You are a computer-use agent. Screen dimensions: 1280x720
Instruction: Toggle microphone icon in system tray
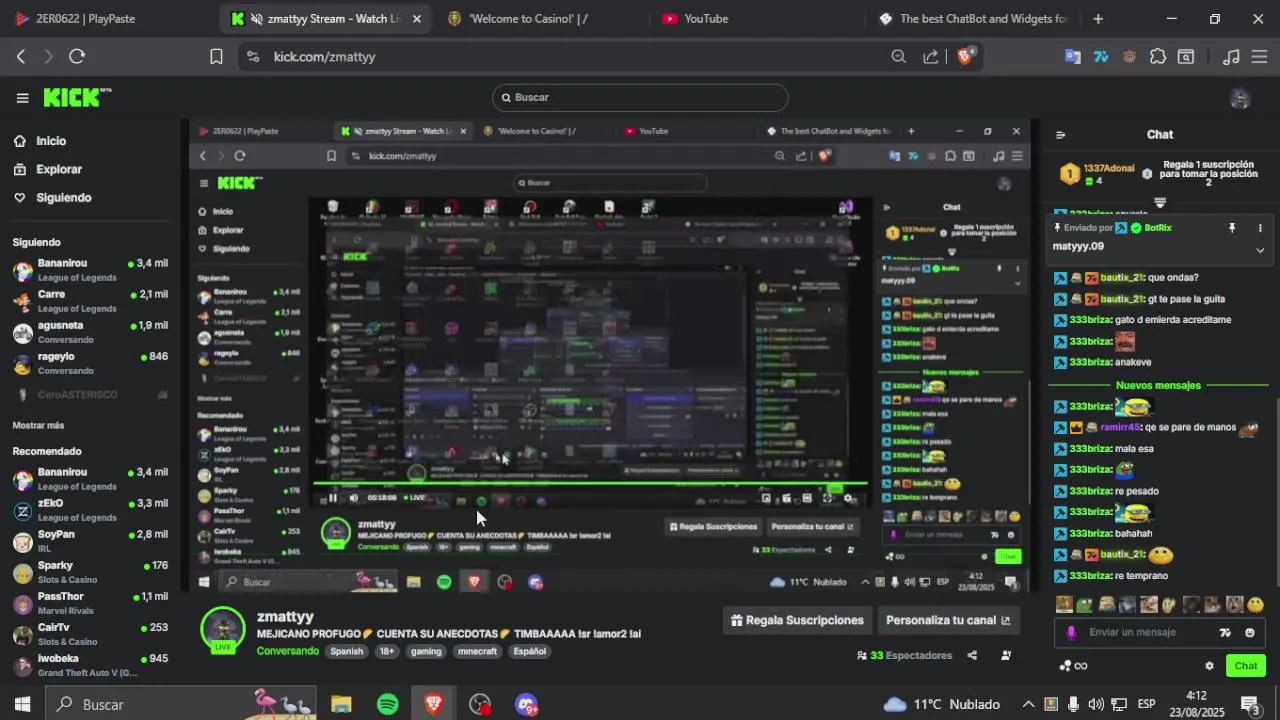[x=1073, y=704]
